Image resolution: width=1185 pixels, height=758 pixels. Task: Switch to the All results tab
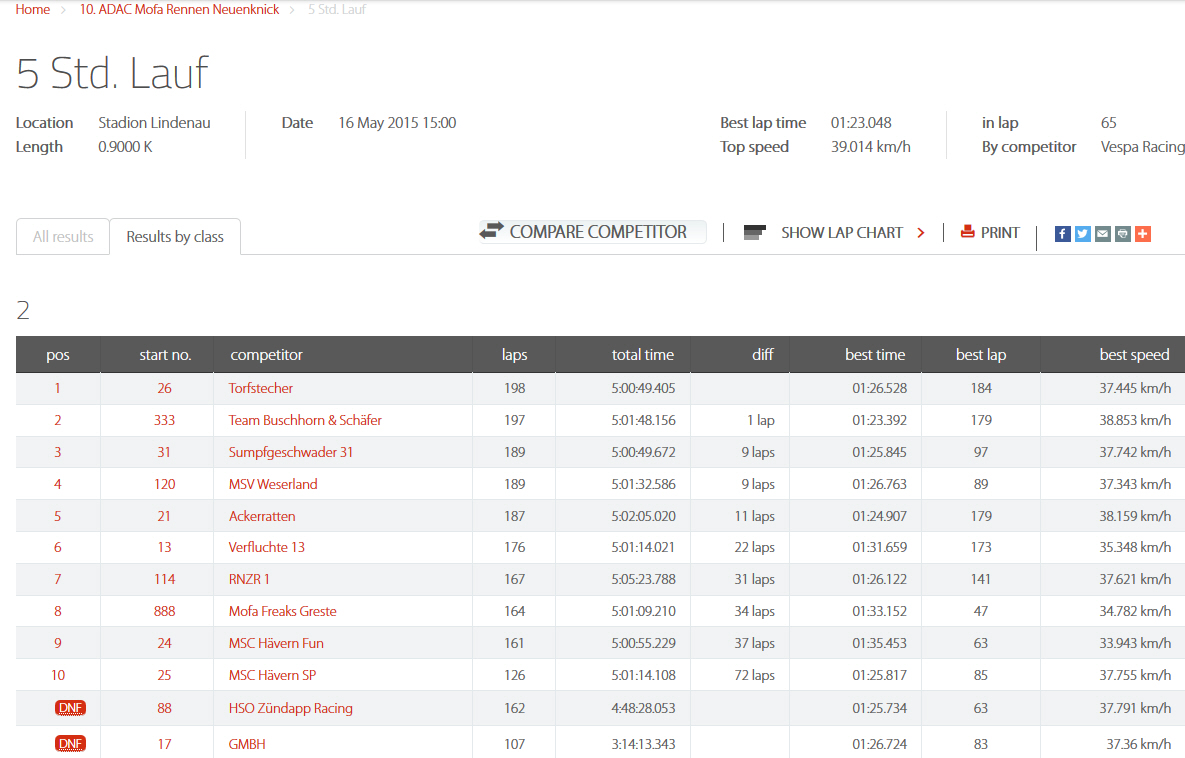[63, 237]
